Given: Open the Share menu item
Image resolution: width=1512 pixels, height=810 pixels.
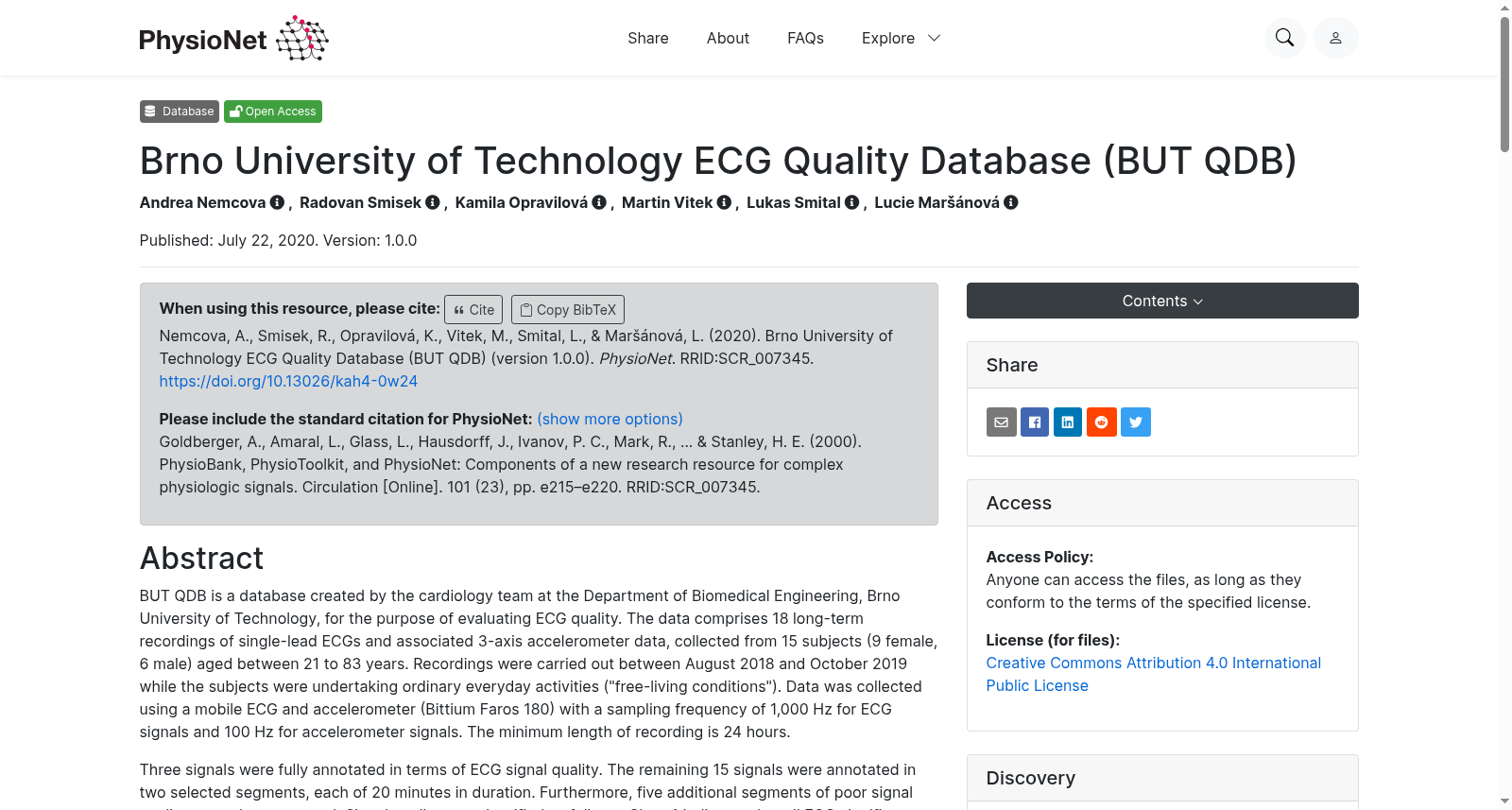Looking at the screenshot, I should 648,38.
